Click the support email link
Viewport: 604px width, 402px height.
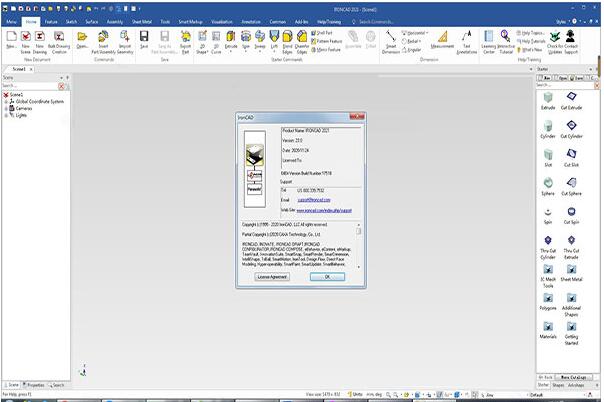tap(314, 200)
